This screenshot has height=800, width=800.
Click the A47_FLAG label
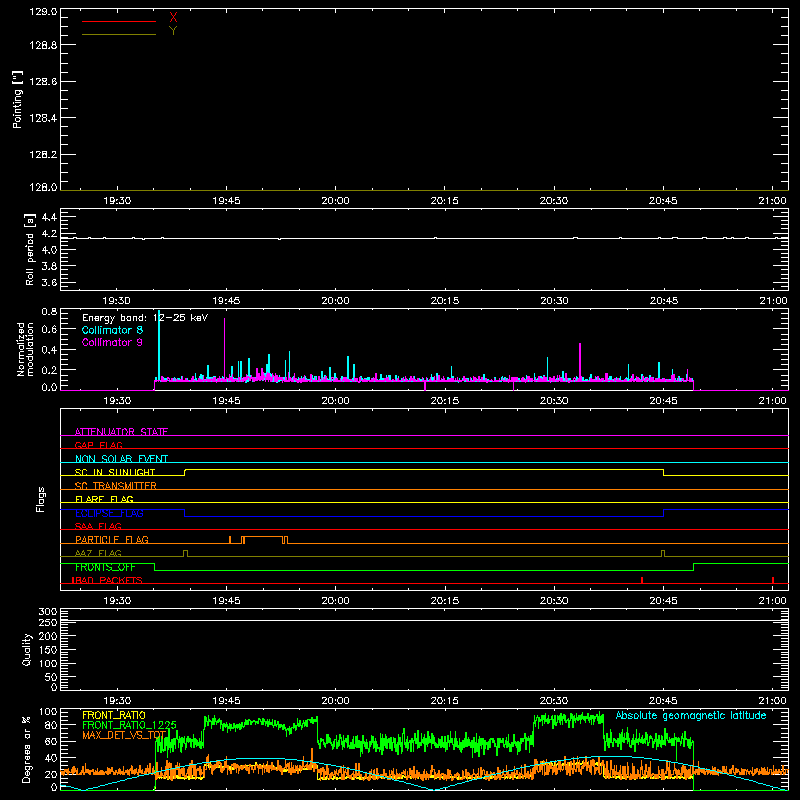pos(98,553)
